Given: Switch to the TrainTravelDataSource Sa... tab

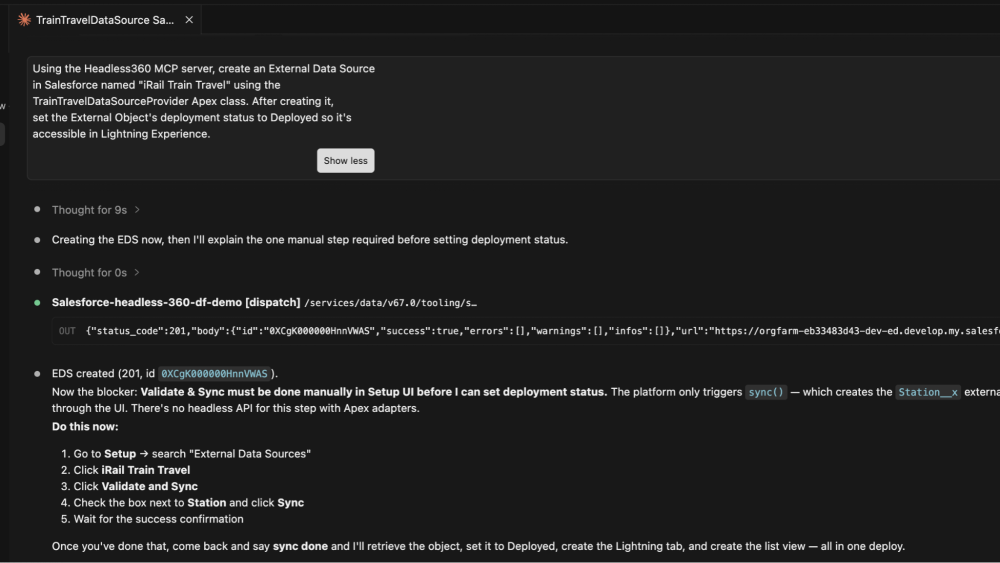Looking at the screenshot, I should pyautogui.click(x=105, y=20).
